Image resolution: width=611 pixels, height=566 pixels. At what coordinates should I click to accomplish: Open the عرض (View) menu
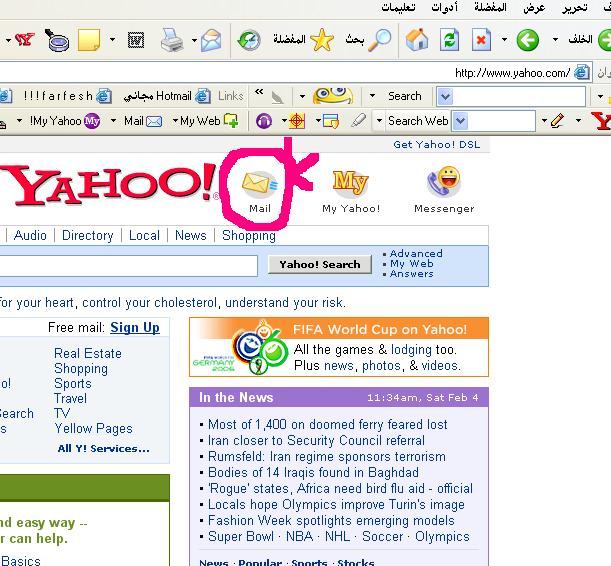534,7
